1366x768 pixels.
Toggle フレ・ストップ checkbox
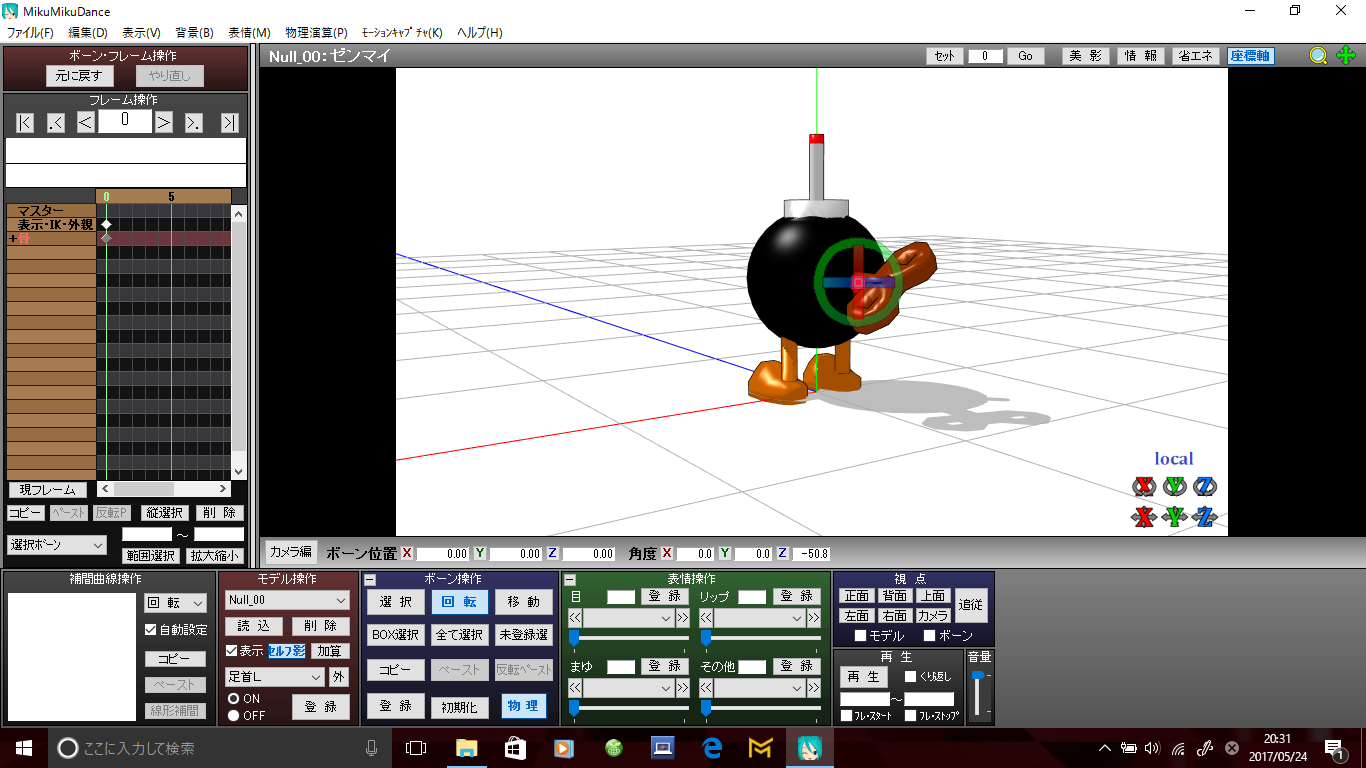910,716
